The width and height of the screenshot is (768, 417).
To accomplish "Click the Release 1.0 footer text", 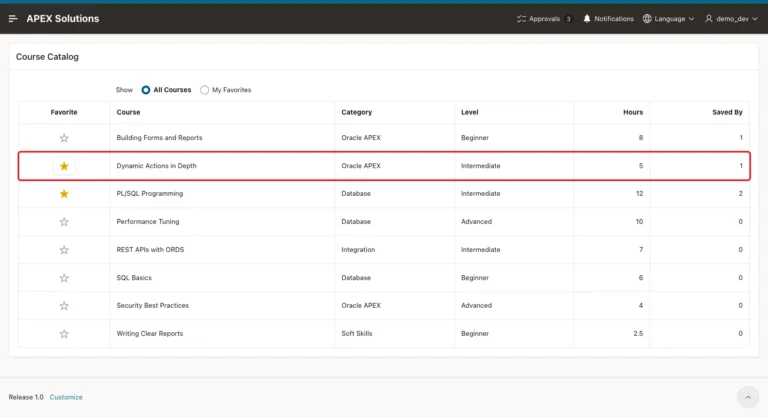I will pos(26,397).
